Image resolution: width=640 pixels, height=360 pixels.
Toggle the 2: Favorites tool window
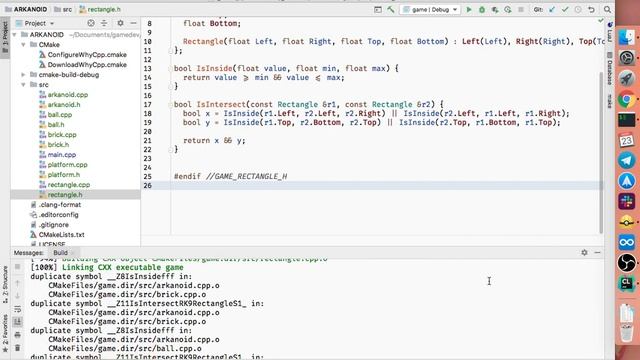5,333
